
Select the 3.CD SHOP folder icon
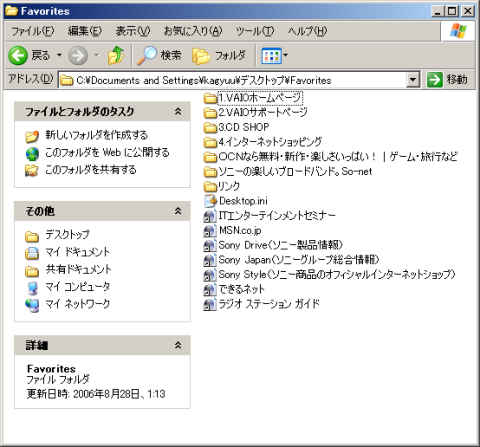(210, 127)
